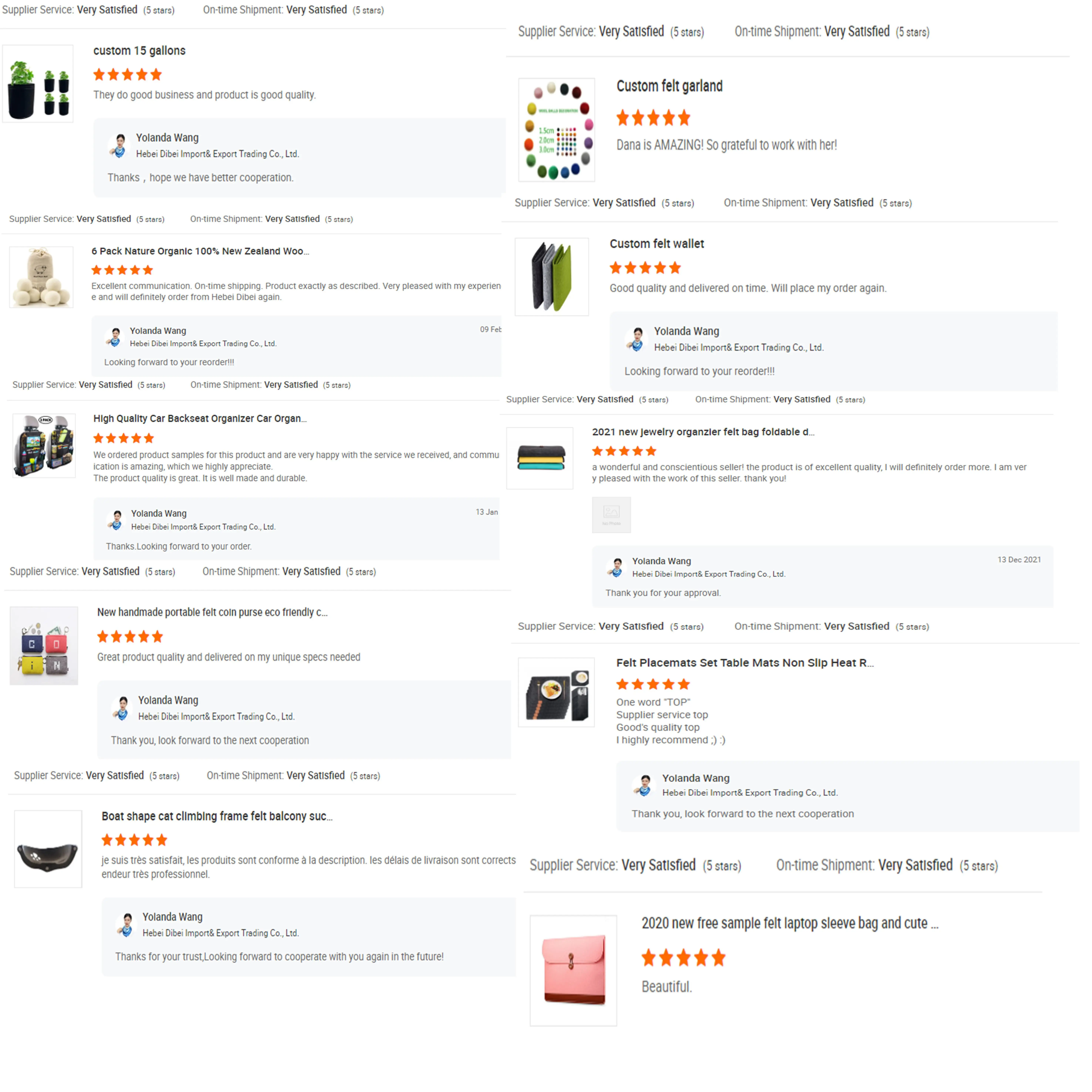Open the 6 Pack Nature Organic New Zealand Wool link
1092x1092 pixels.
point(200,251)
